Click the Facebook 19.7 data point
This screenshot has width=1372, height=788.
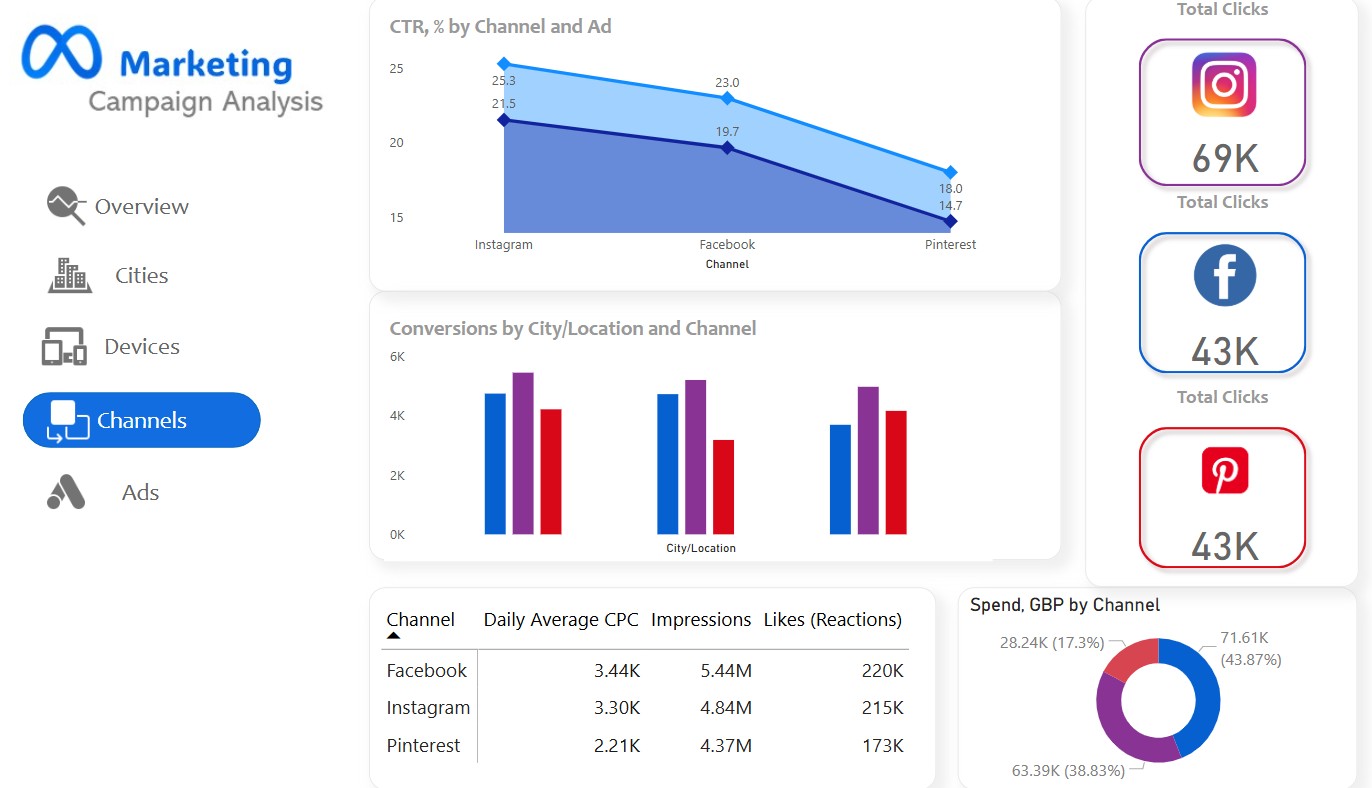[x=727, y=148]
